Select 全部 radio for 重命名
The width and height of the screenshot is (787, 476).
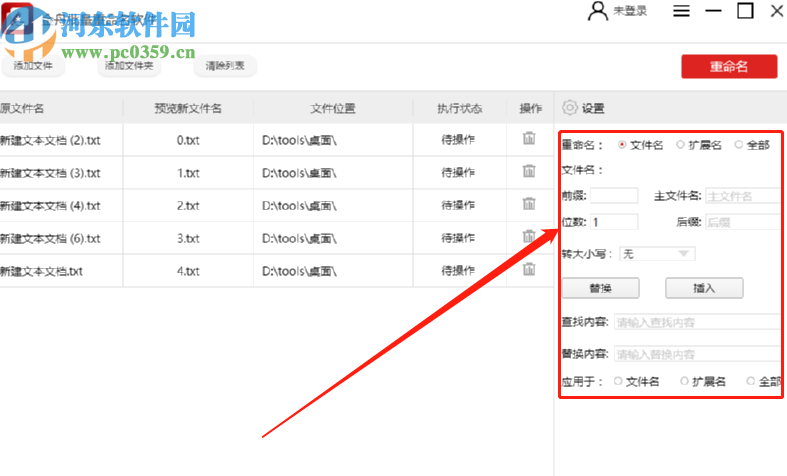tap(738, 145)
